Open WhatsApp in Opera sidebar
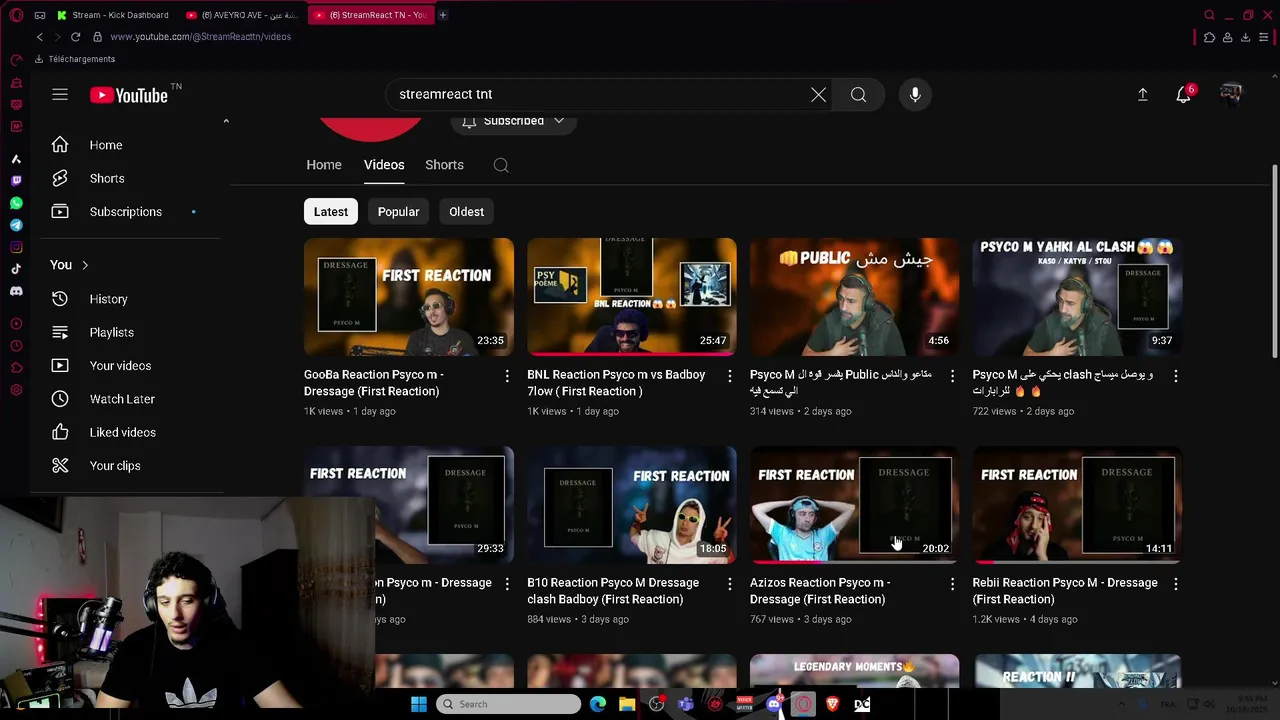Screen dimensions: 1280x720 (16, 203)
